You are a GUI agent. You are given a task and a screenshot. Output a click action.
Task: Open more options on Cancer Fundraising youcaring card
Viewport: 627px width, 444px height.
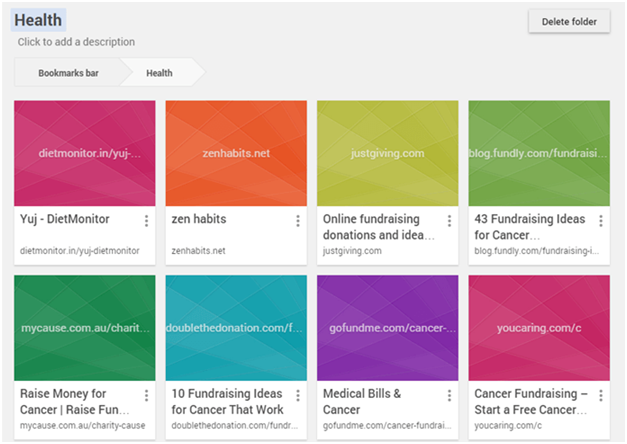click(x=601, y=396)
